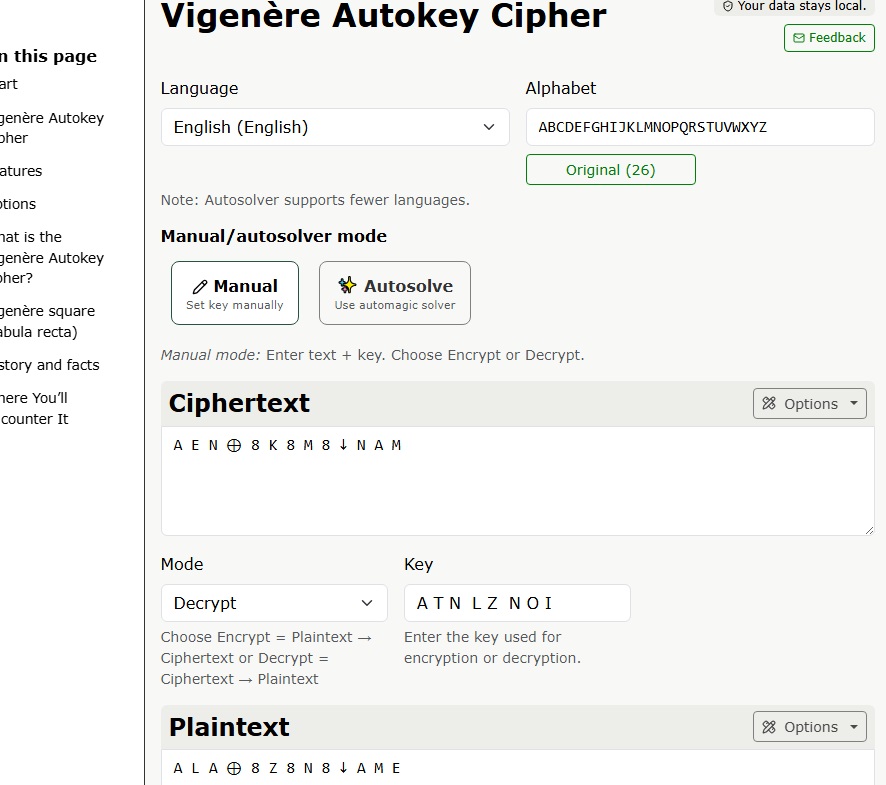Click the 'Key' field label
Screen dimensions: 886x785
pyautogui.click(x=419, y=565)
